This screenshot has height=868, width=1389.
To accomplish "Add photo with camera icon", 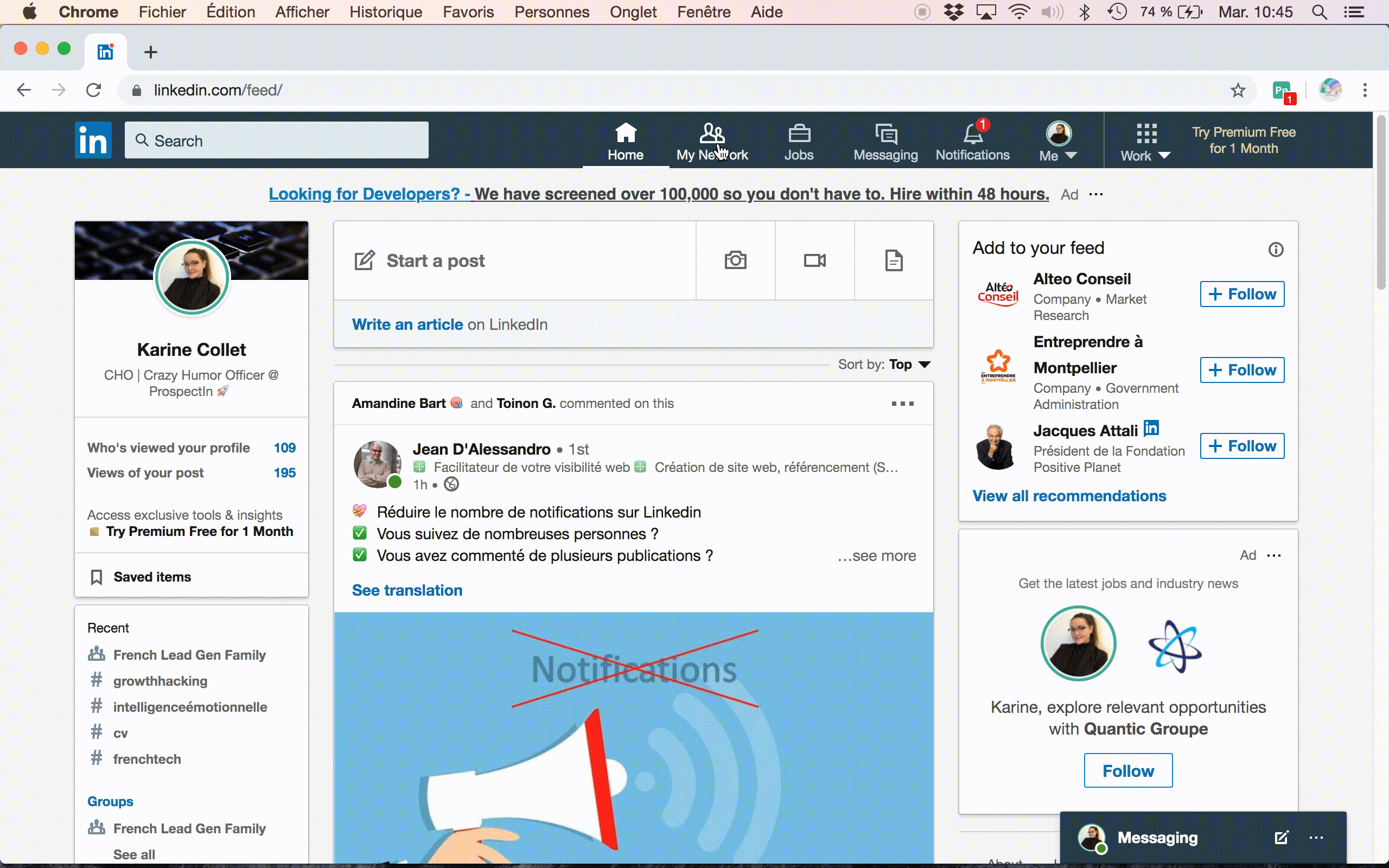I will pyautogui.click(x=735, y=260).
